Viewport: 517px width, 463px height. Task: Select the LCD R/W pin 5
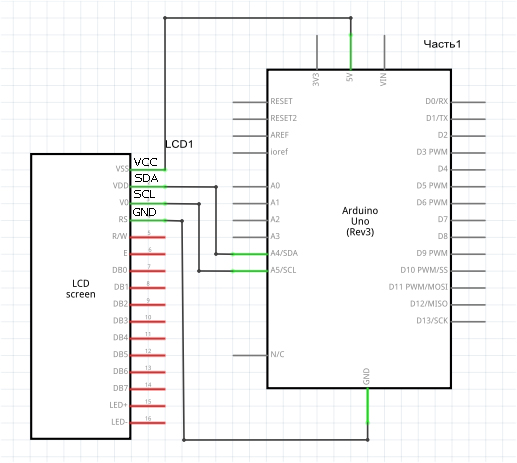pyautogui.click(x=148, y=237)
